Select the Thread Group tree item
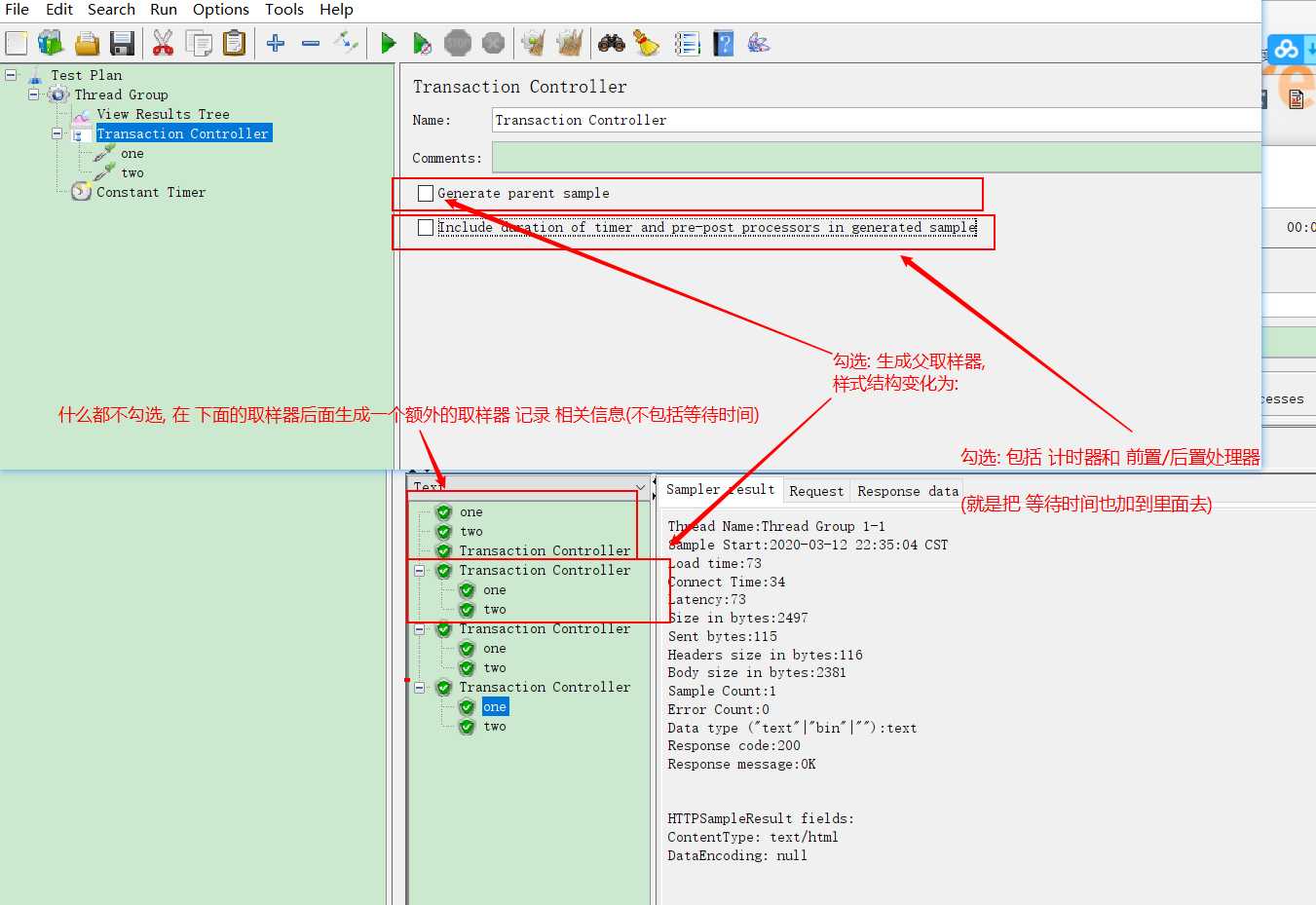 tap(121, 94)
